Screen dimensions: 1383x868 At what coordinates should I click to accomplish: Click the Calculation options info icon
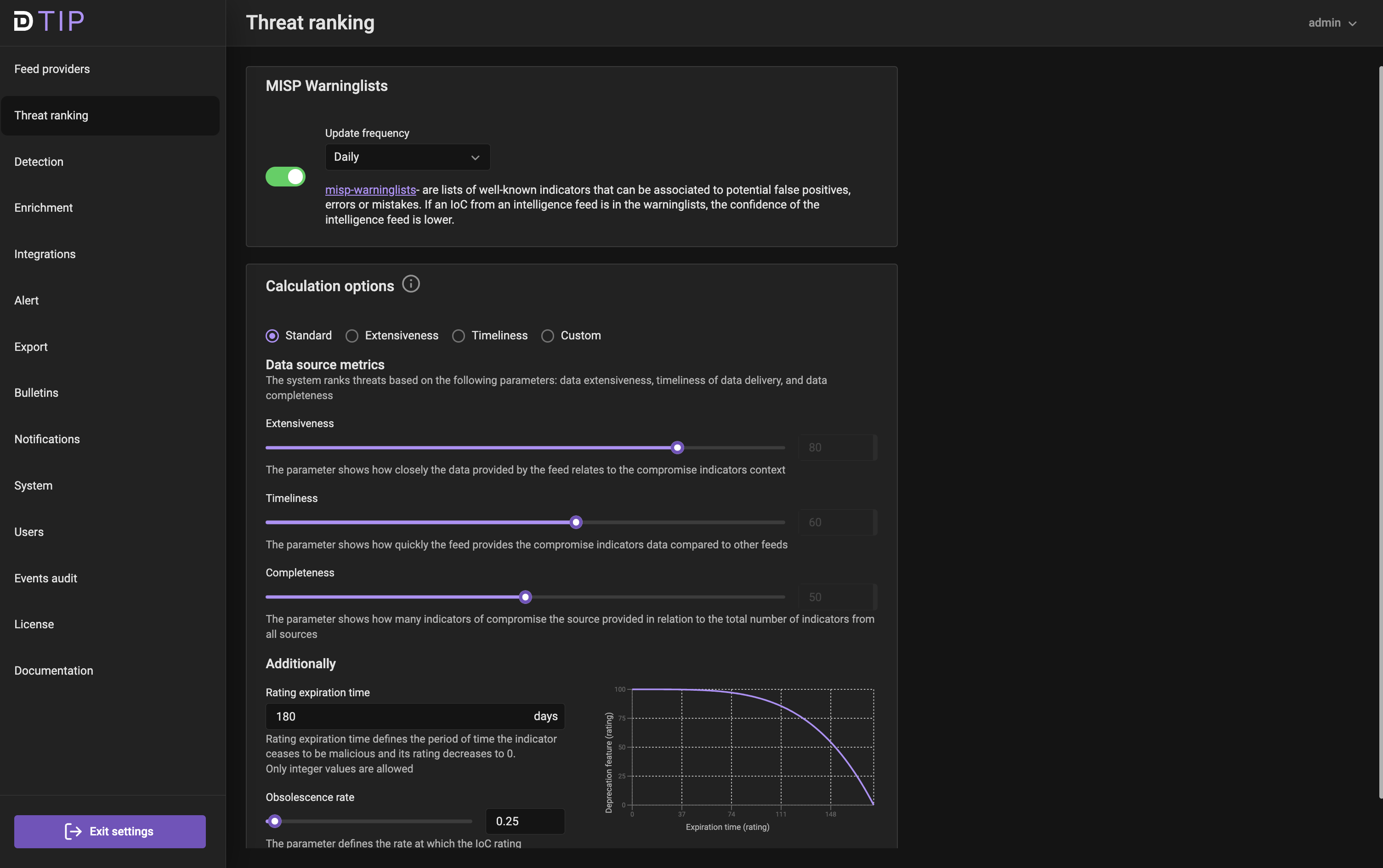pyautogui.click(x=411, y=284)
